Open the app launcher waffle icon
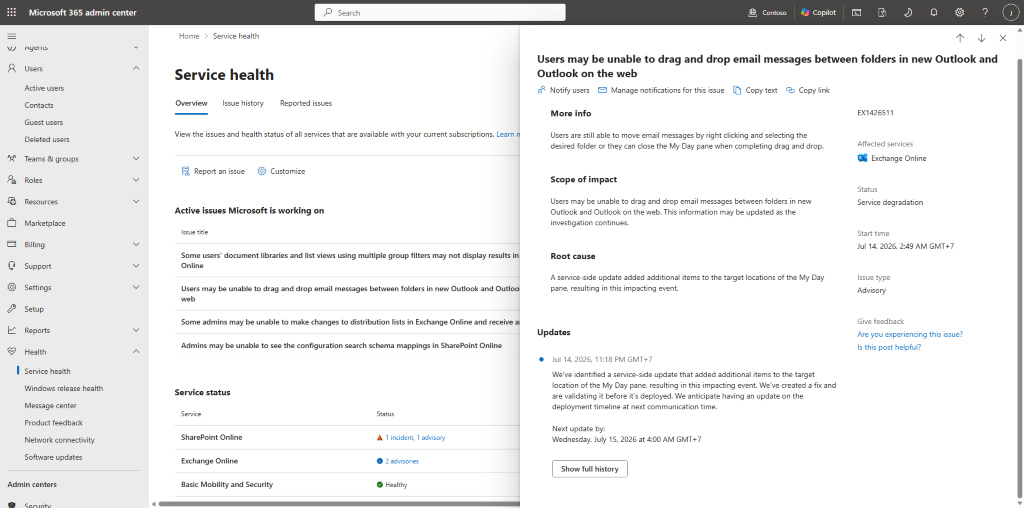The image size is (1024, 508). tap(12, 12)
